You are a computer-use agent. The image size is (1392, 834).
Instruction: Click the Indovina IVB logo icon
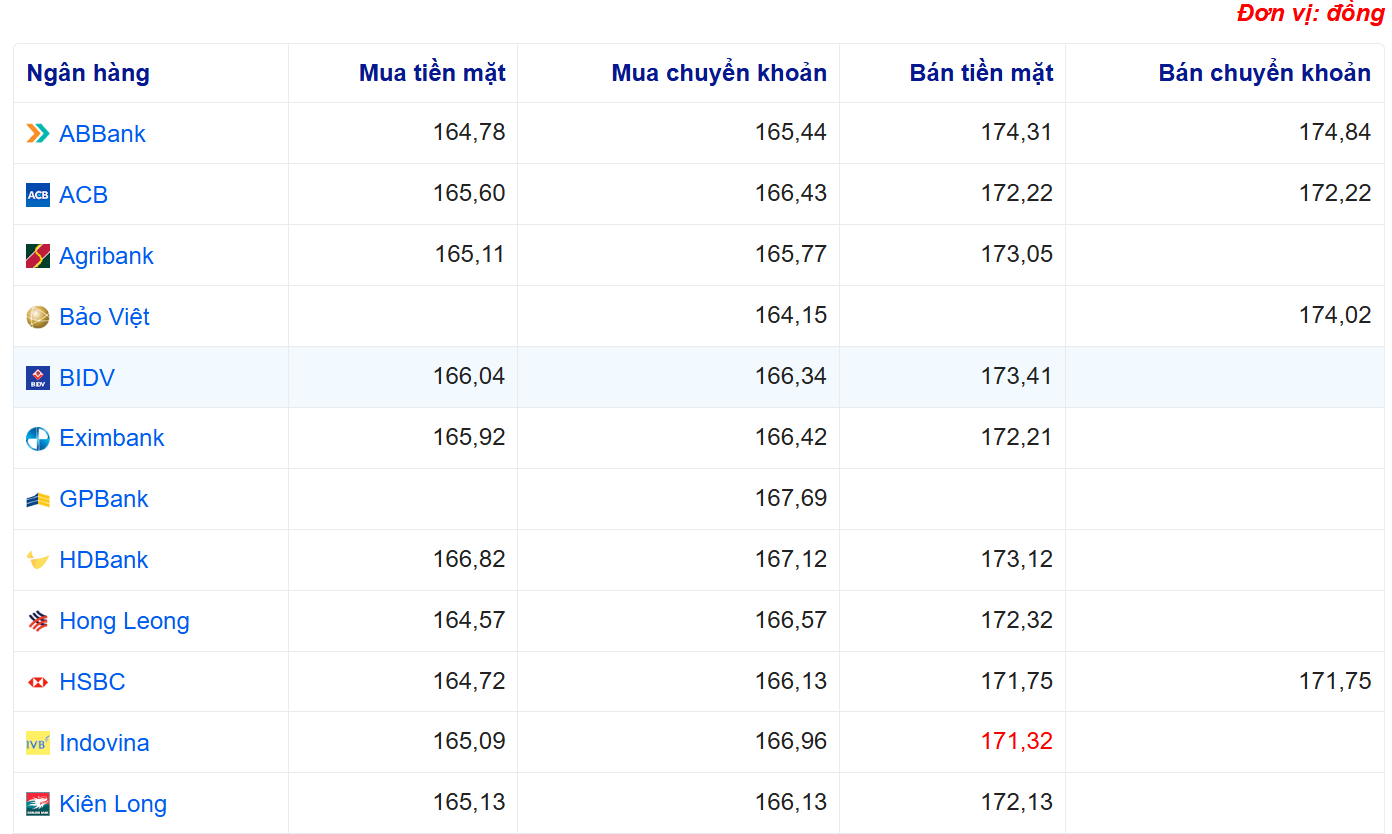pos(38,743)
